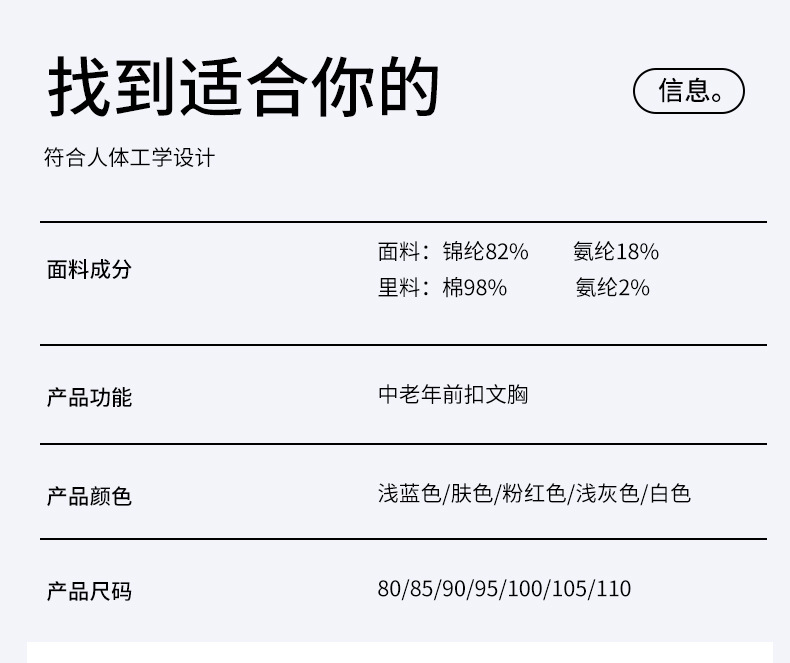Image resolution: width=790 pixels, height=663 pixels.
Task: Choose the 粉红色 color option text
Action: tap(534, 494)
